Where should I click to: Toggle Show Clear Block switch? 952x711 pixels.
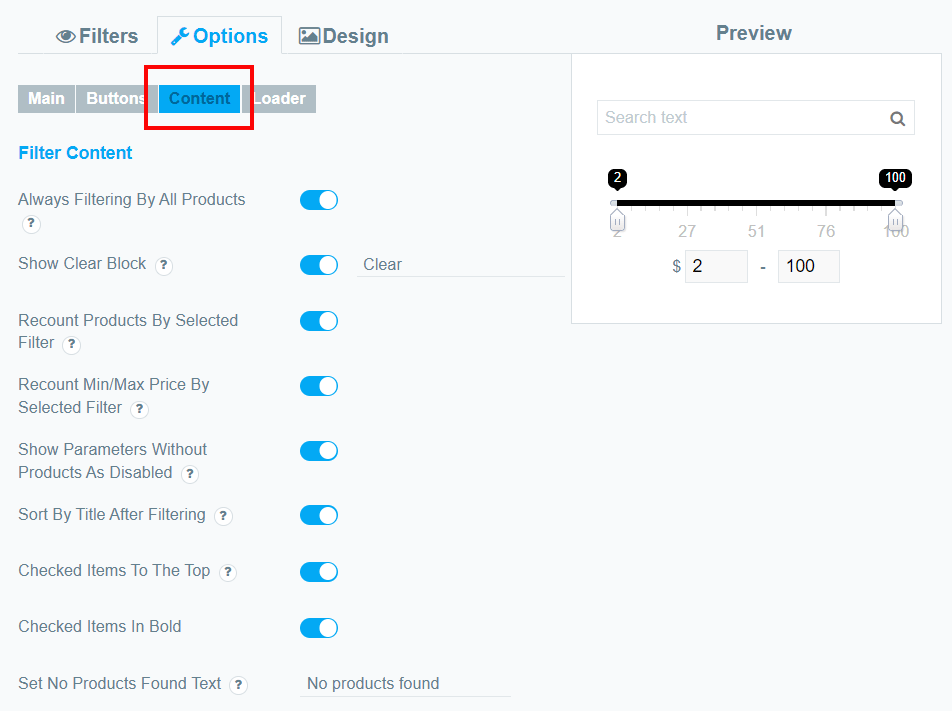pos(319,265)
